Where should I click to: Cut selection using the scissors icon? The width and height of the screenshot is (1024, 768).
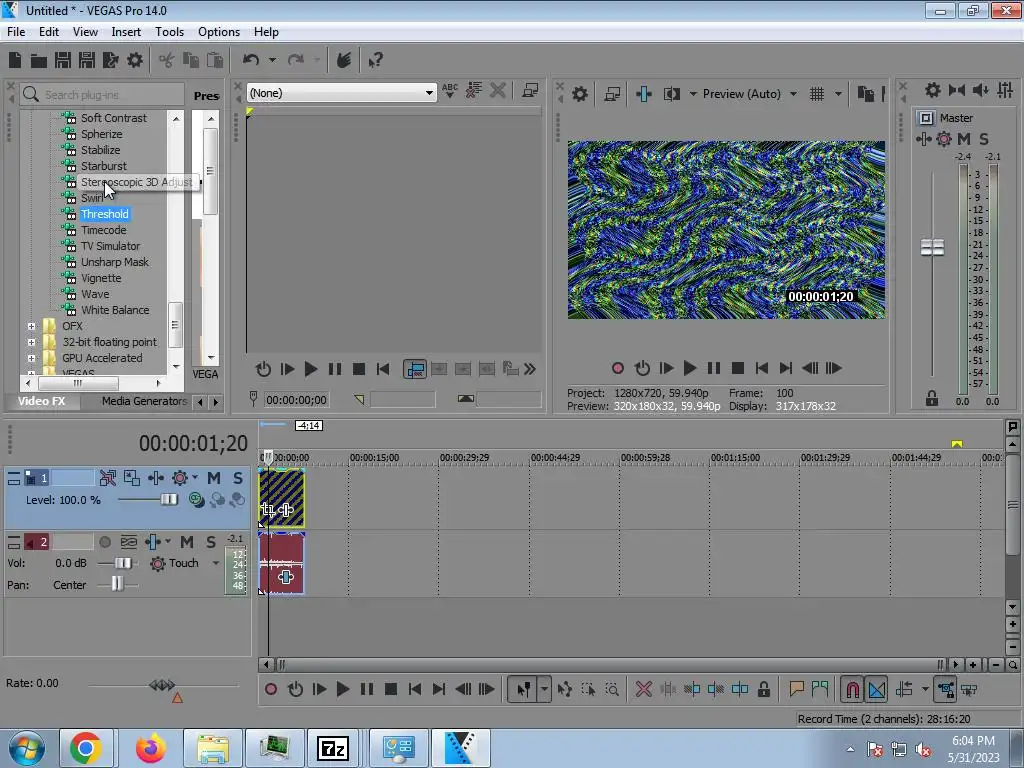(x=167, y=60)
